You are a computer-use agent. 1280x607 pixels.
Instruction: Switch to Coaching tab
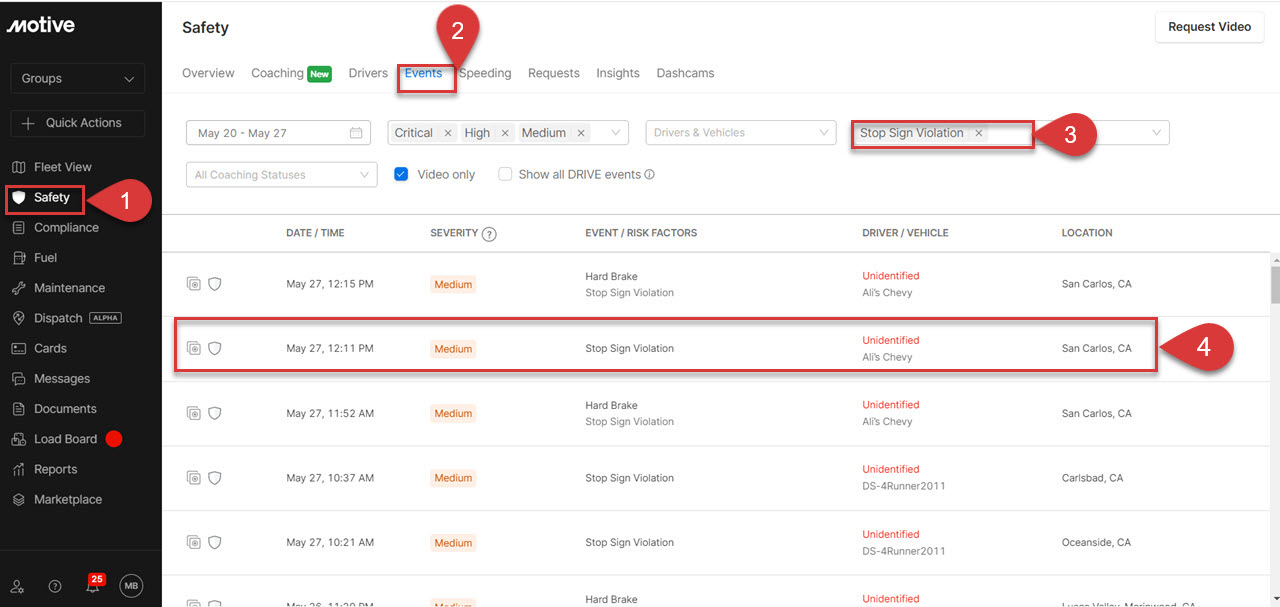(291, 73)
